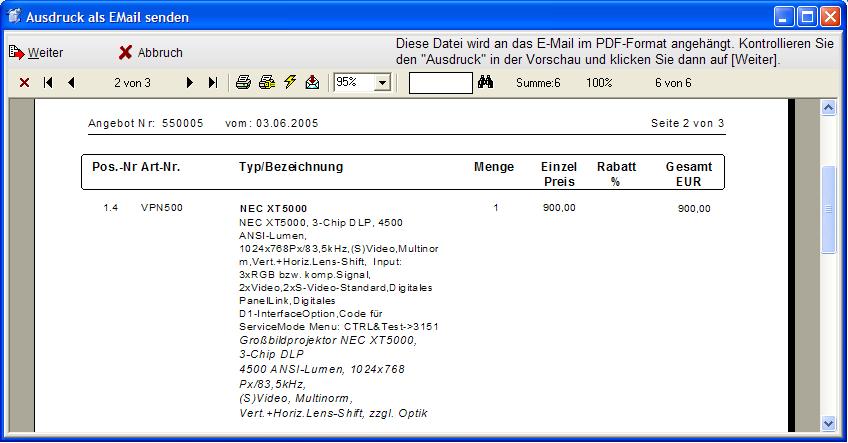Screen dimensions: 848x443
Task: Go to the first page
Action: (x=48, y=83)
